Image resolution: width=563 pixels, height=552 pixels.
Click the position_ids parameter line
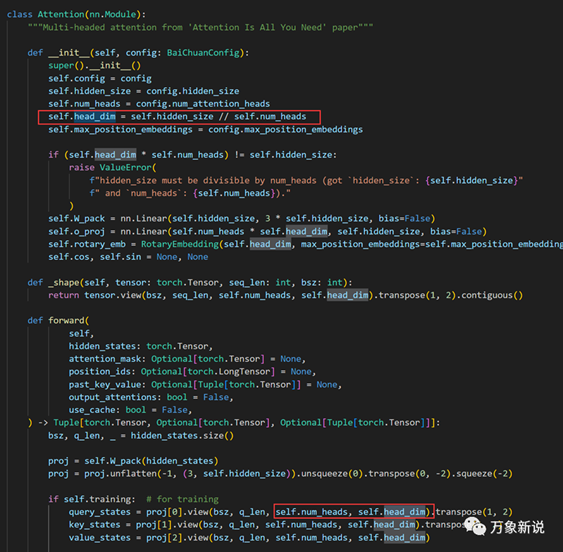192,372
